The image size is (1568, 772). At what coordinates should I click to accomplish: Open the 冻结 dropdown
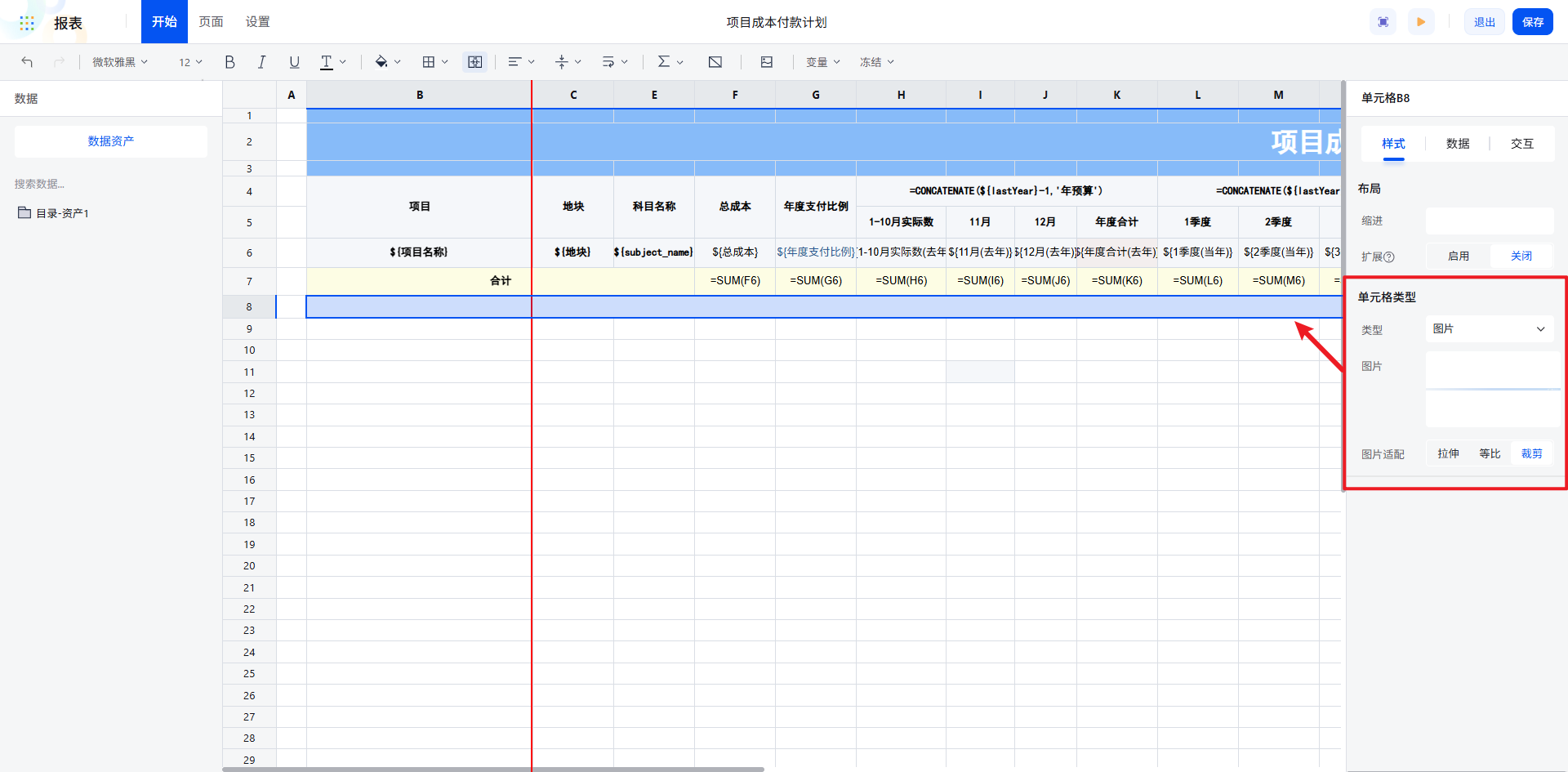coord(877,62)
